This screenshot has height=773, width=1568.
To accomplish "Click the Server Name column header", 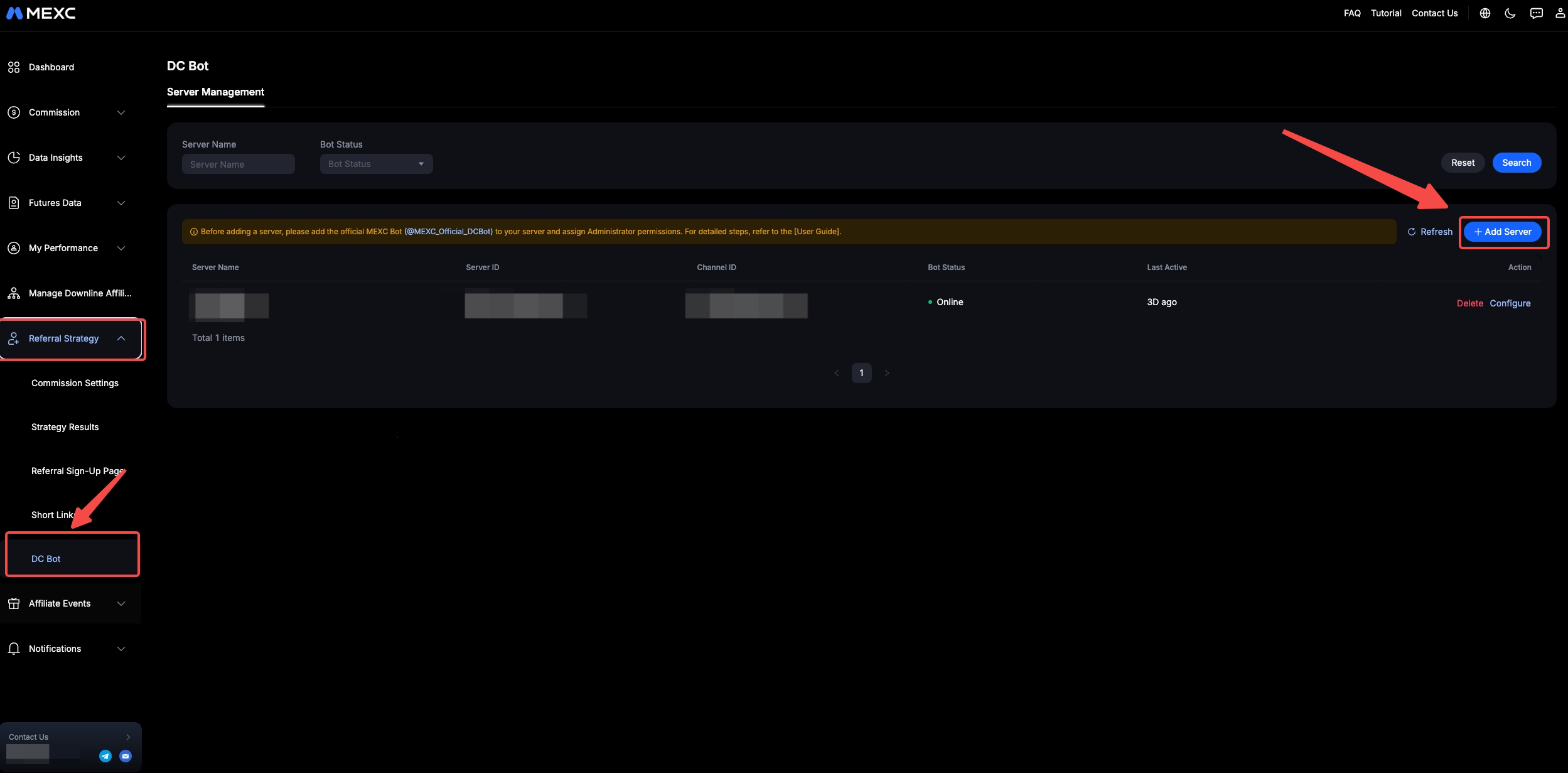I will 215,268.
